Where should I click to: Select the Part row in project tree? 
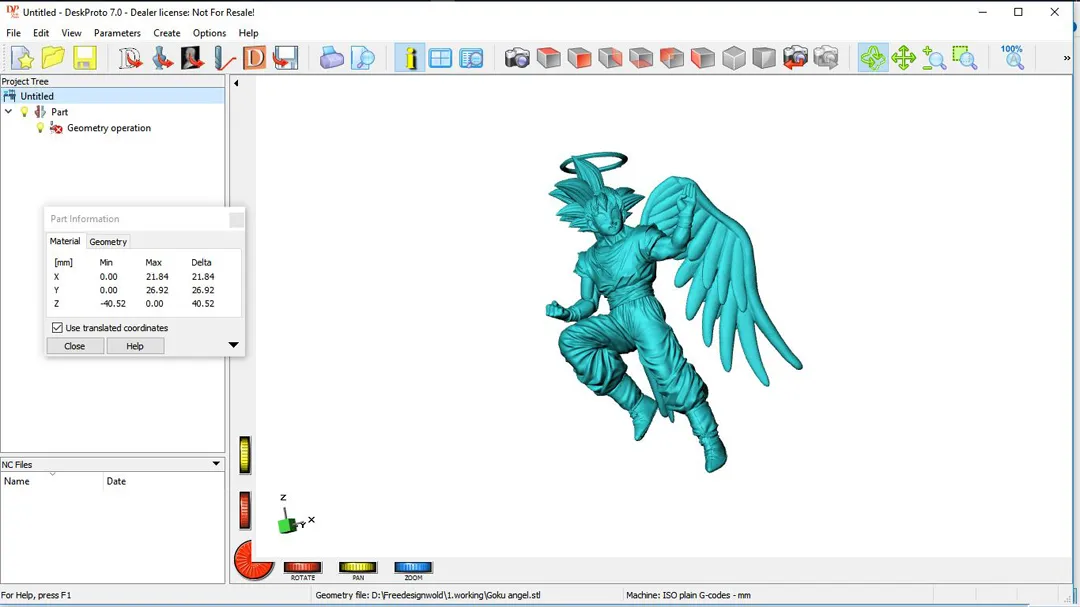(59, 112)
